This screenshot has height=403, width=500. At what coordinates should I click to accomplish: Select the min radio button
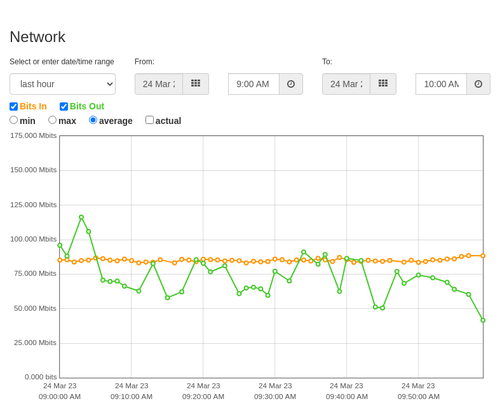coord(14,120)
